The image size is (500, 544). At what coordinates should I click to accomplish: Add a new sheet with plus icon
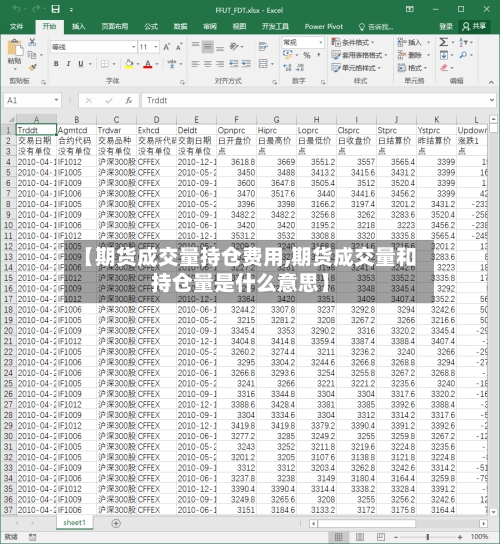coord(116,523)
